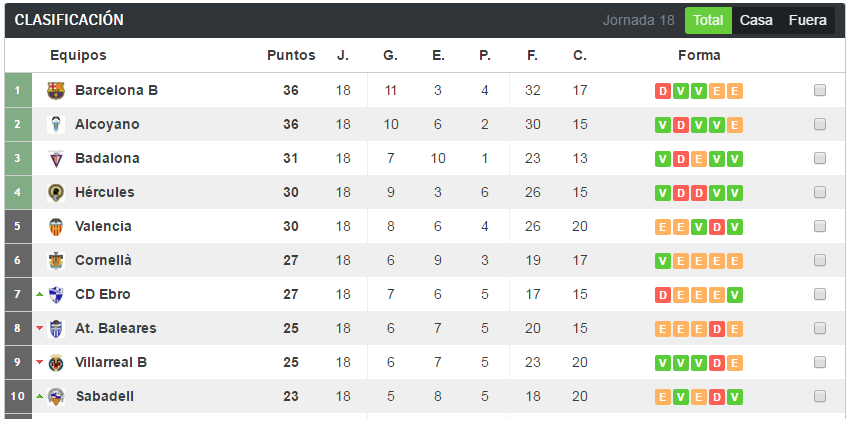Open the CD Ebro team link
Screen dimensions: 852x428
coord(102,295)
